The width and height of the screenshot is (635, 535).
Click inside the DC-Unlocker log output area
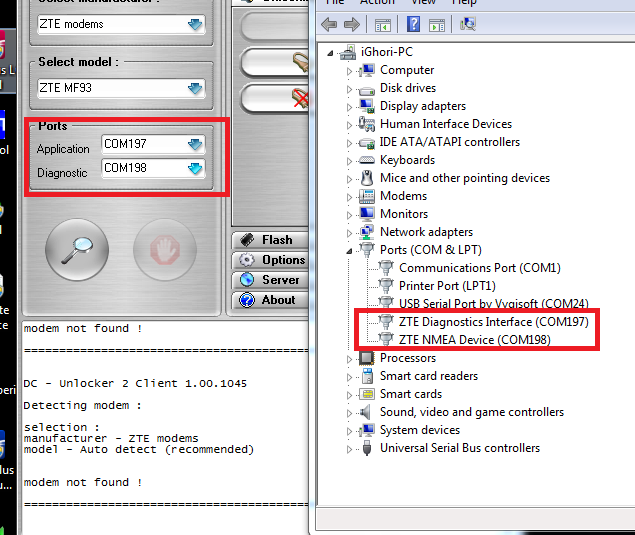tap(165, 427)
